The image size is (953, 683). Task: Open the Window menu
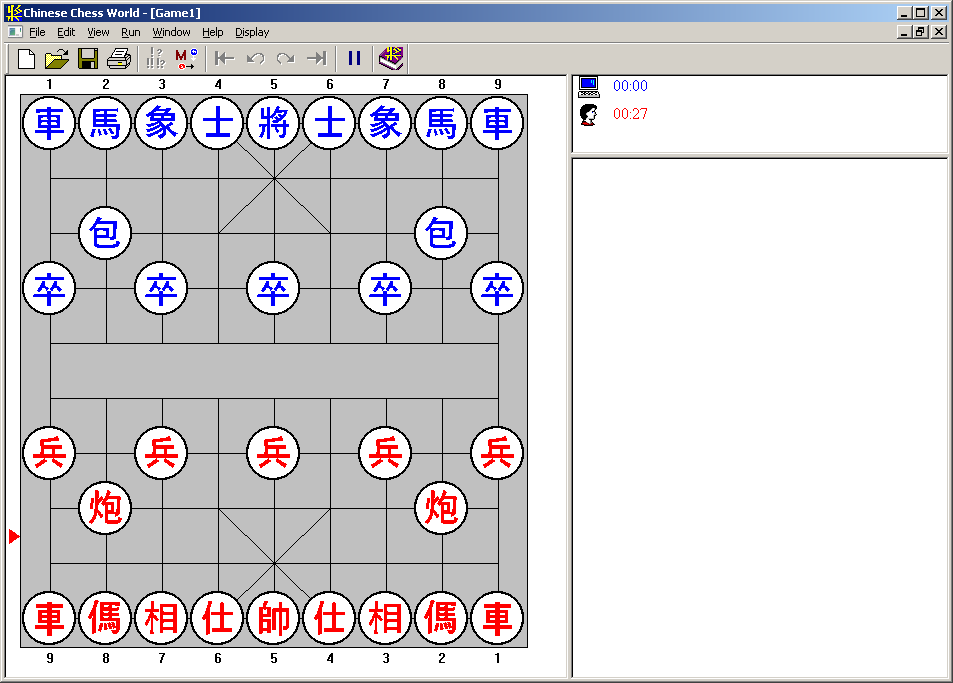tap(171, 32)
